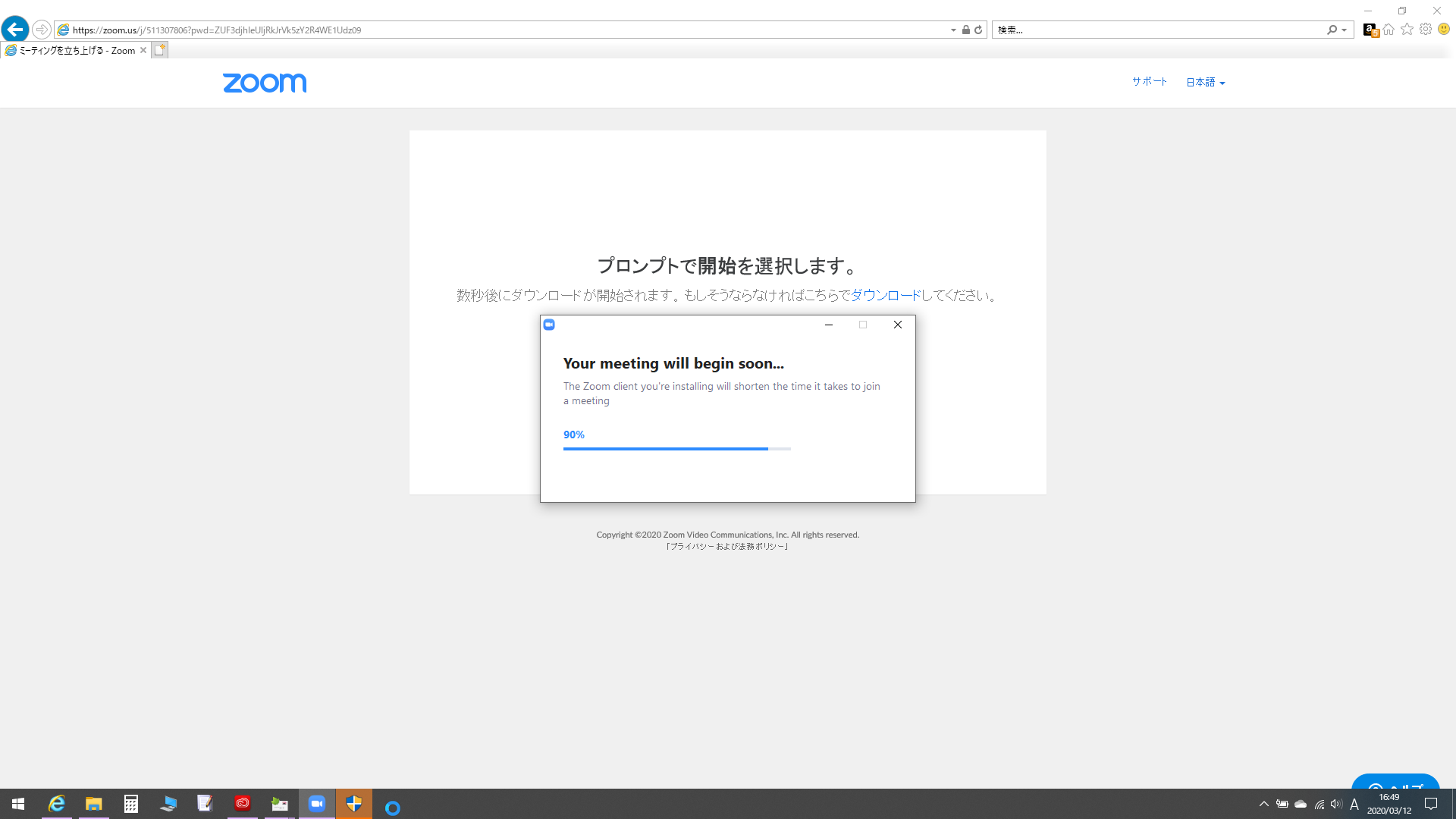Click the magnifier search icon
This screenshot has height=819, width=1456.
pyautogui.click(x=1332, y=30)
